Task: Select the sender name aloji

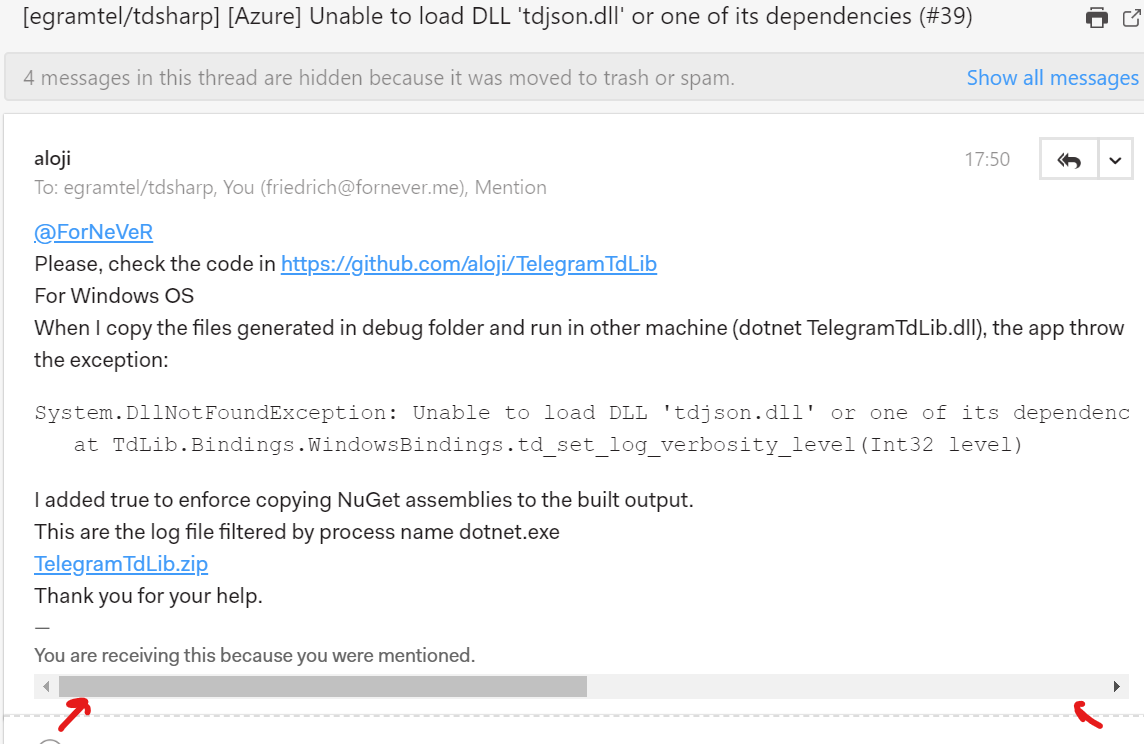Action: pos(53,157)
